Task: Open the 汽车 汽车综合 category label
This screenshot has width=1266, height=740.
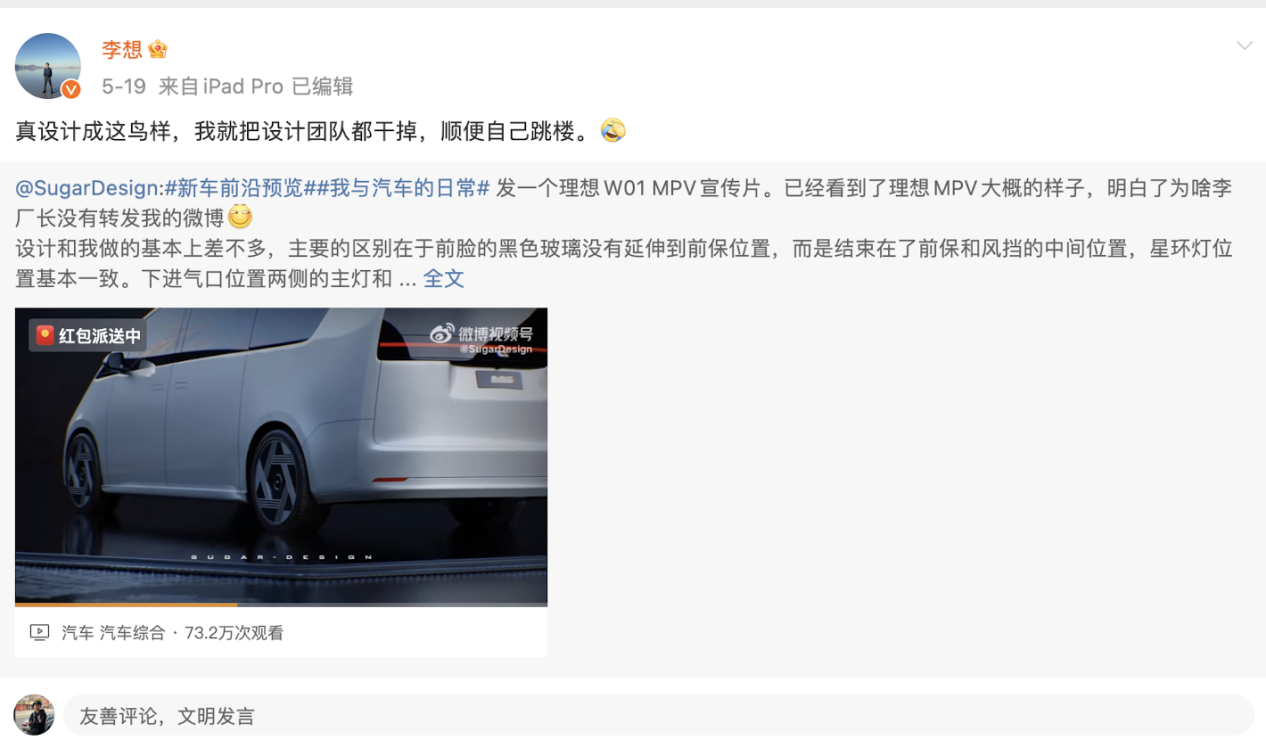Action: (113, 632)
